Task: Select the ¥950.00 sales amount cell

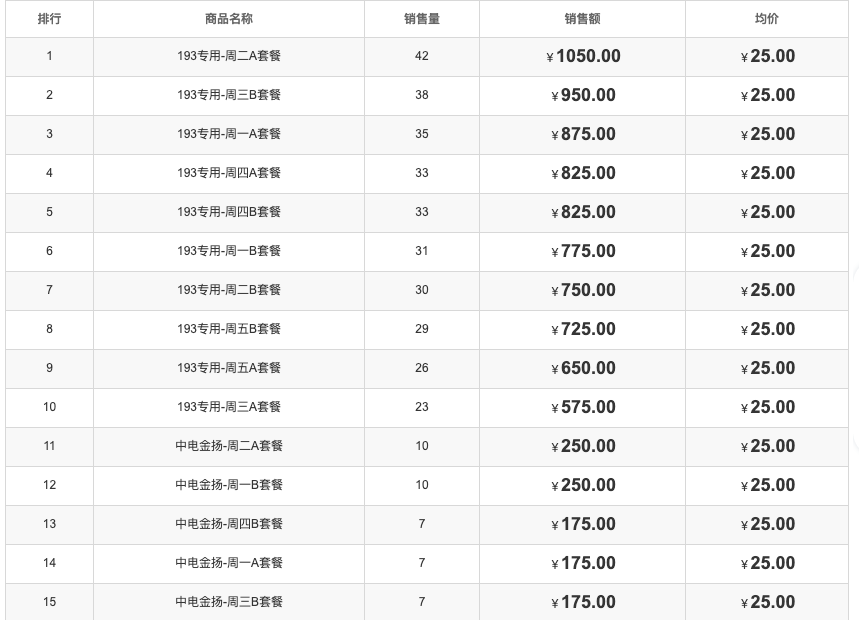Action: click(x=583, y=96)
